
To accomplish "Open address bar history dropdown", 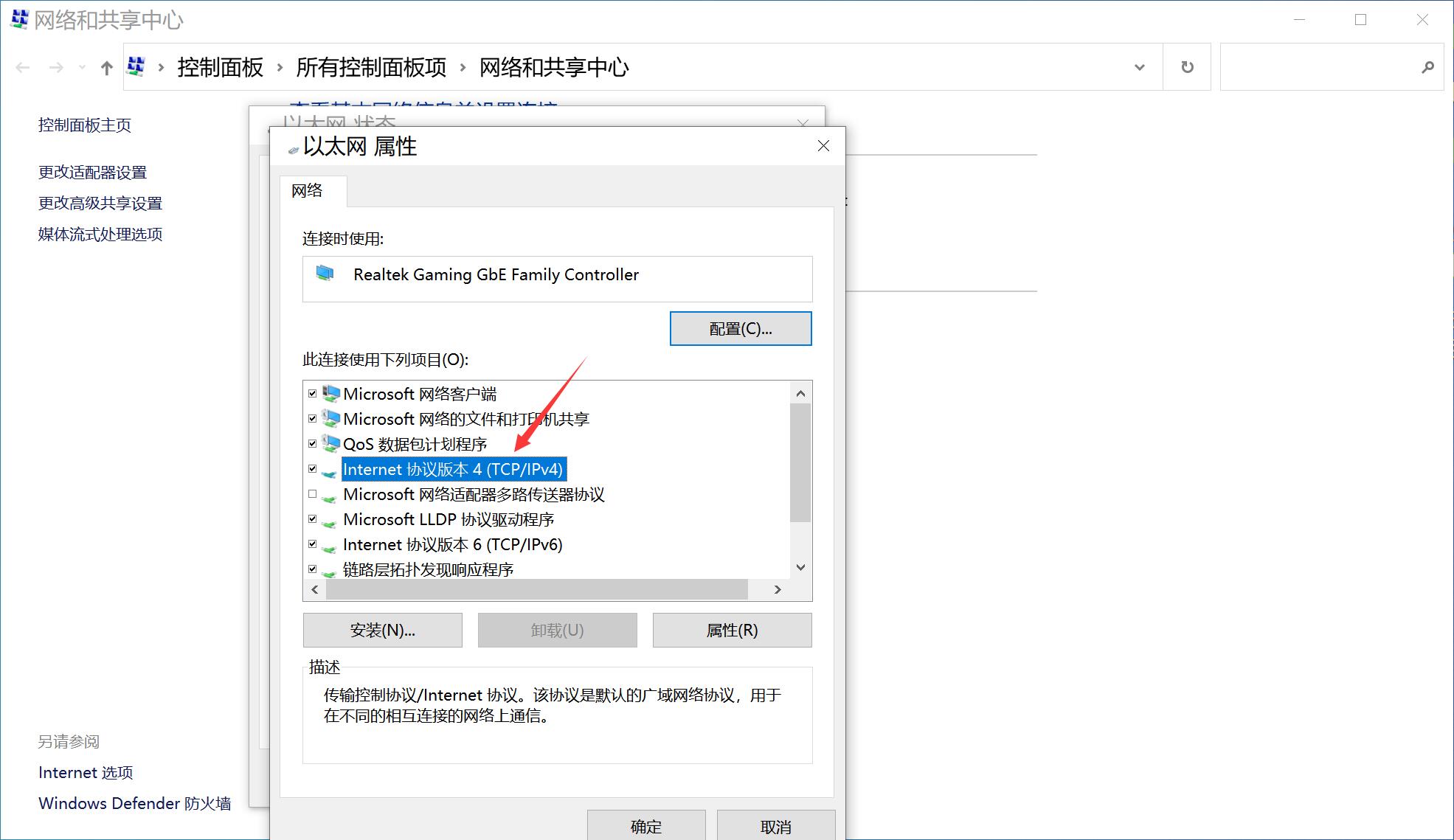I will [1140, 68].
